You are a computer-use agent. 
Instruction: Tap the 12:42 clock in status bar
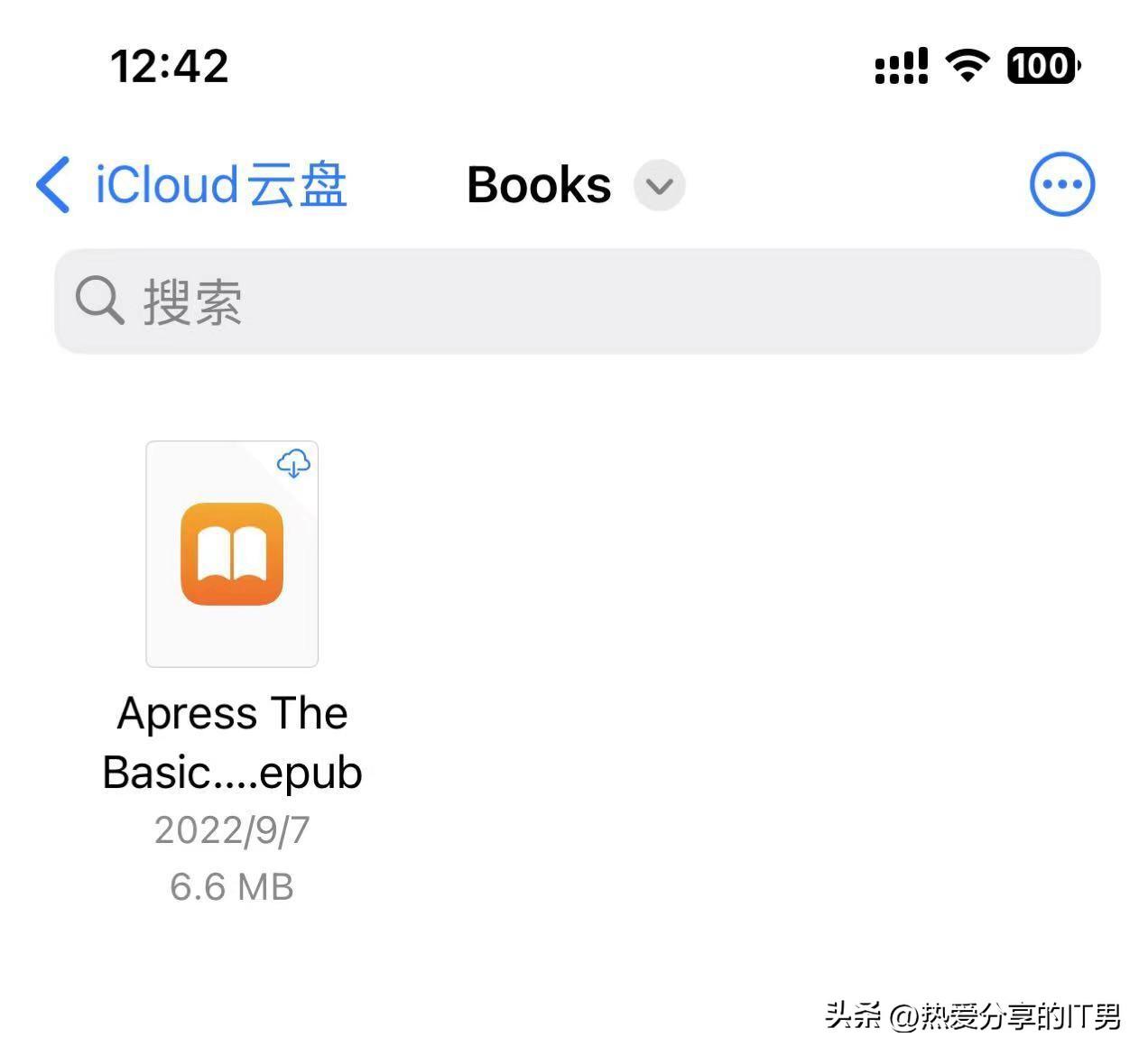pyautogui.click(x=170, y=66)
